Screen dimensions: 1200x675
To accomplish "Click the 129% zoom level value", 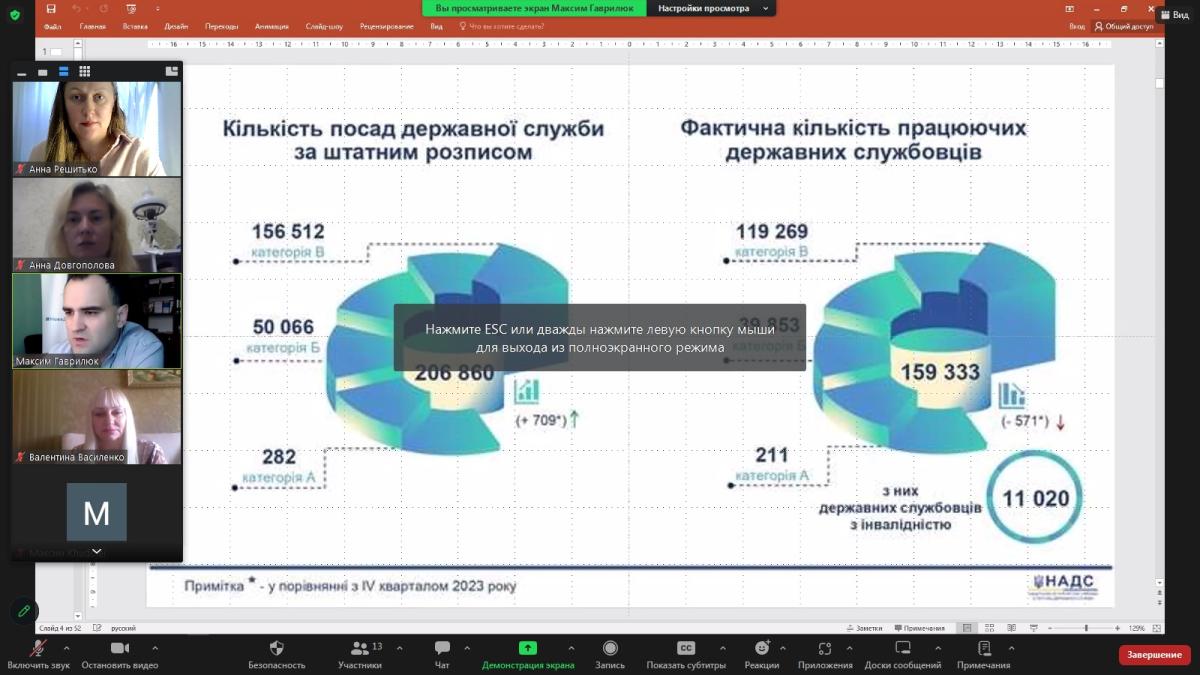I will coord(1137,628).
